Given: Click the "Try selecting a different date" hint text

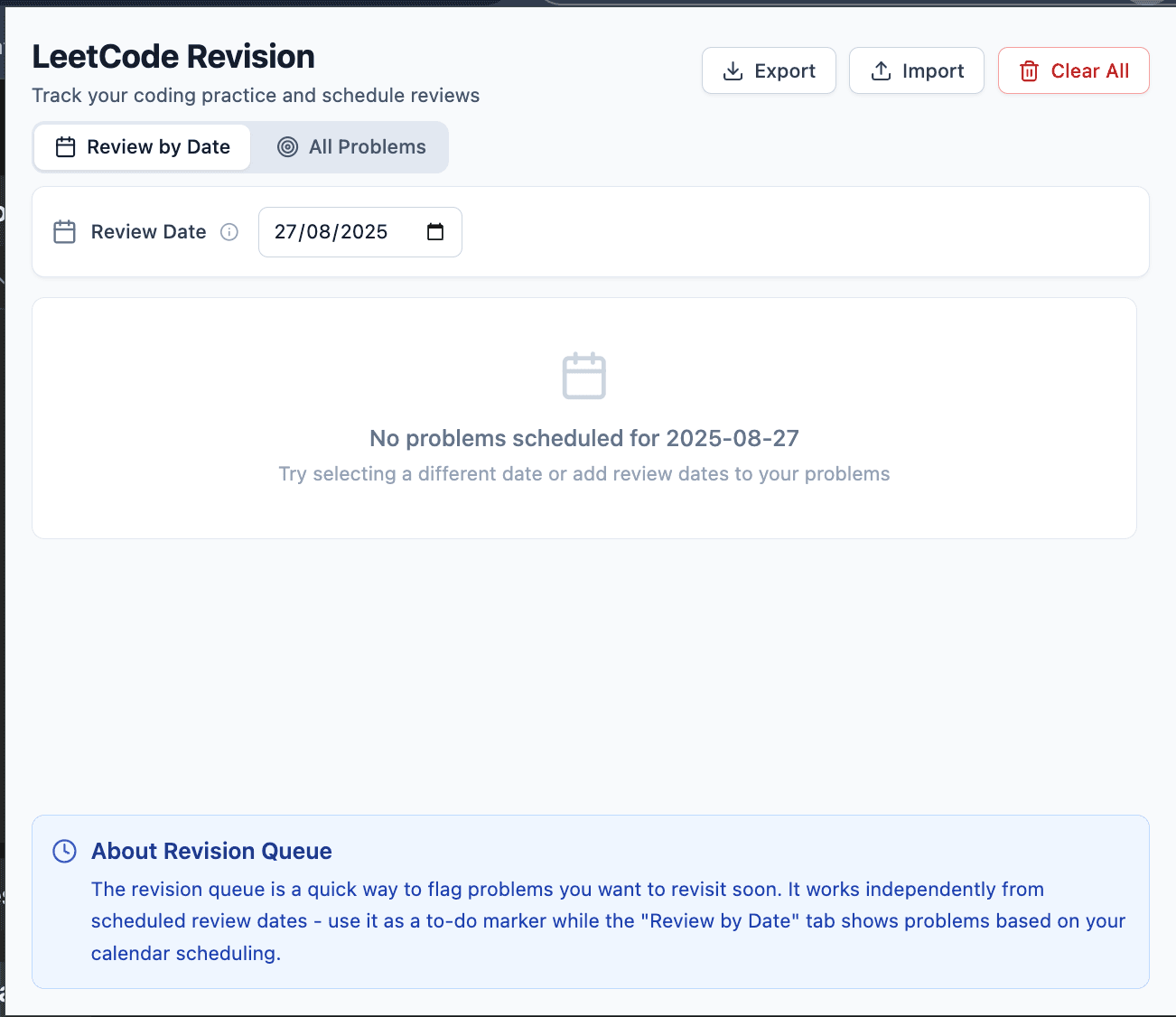Looking at the screenshot, I should click(x=584, y=474).
